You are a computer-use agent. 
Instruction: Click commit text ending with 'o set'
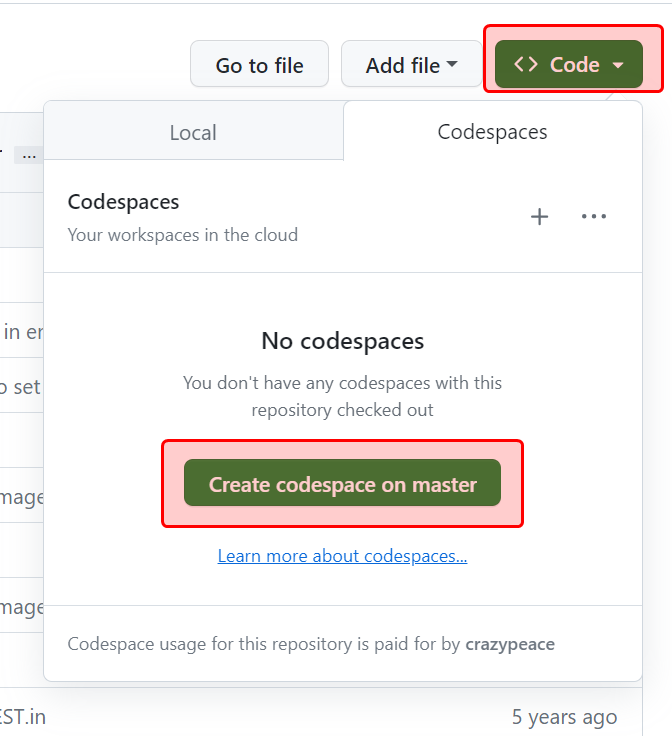point(20,387)
